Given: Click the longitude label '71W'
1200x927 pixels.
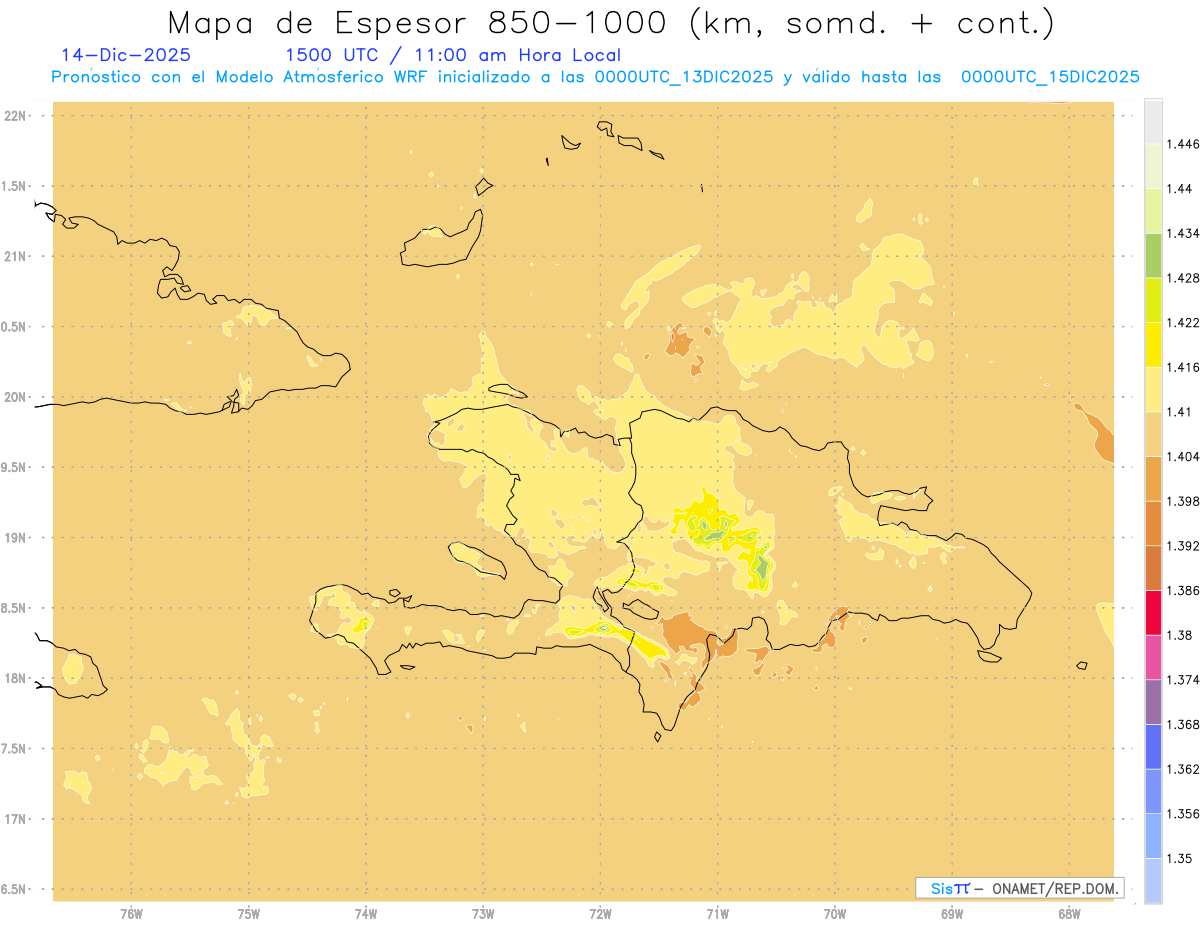Looking at the screenshot, I should [x=717, y=913].
